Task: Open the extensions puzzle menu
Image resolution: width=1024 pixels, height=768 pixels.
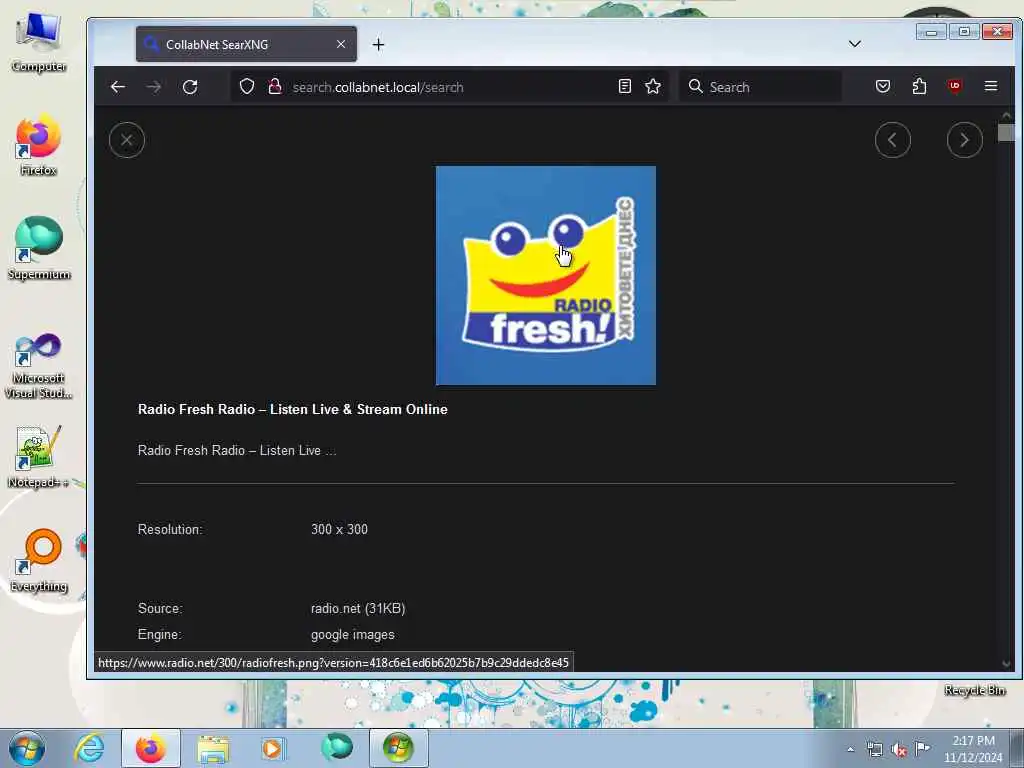Action: [920, 86]
